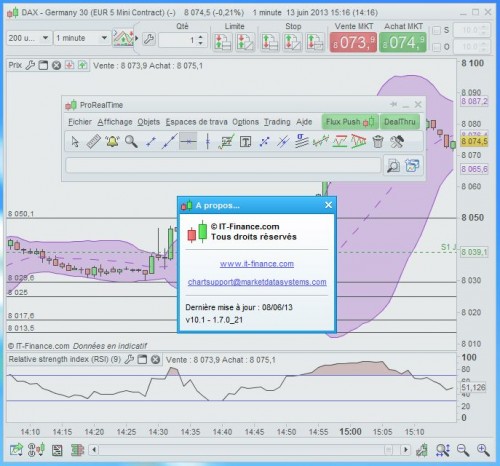Toggle the Flux Push mode button

350,122
